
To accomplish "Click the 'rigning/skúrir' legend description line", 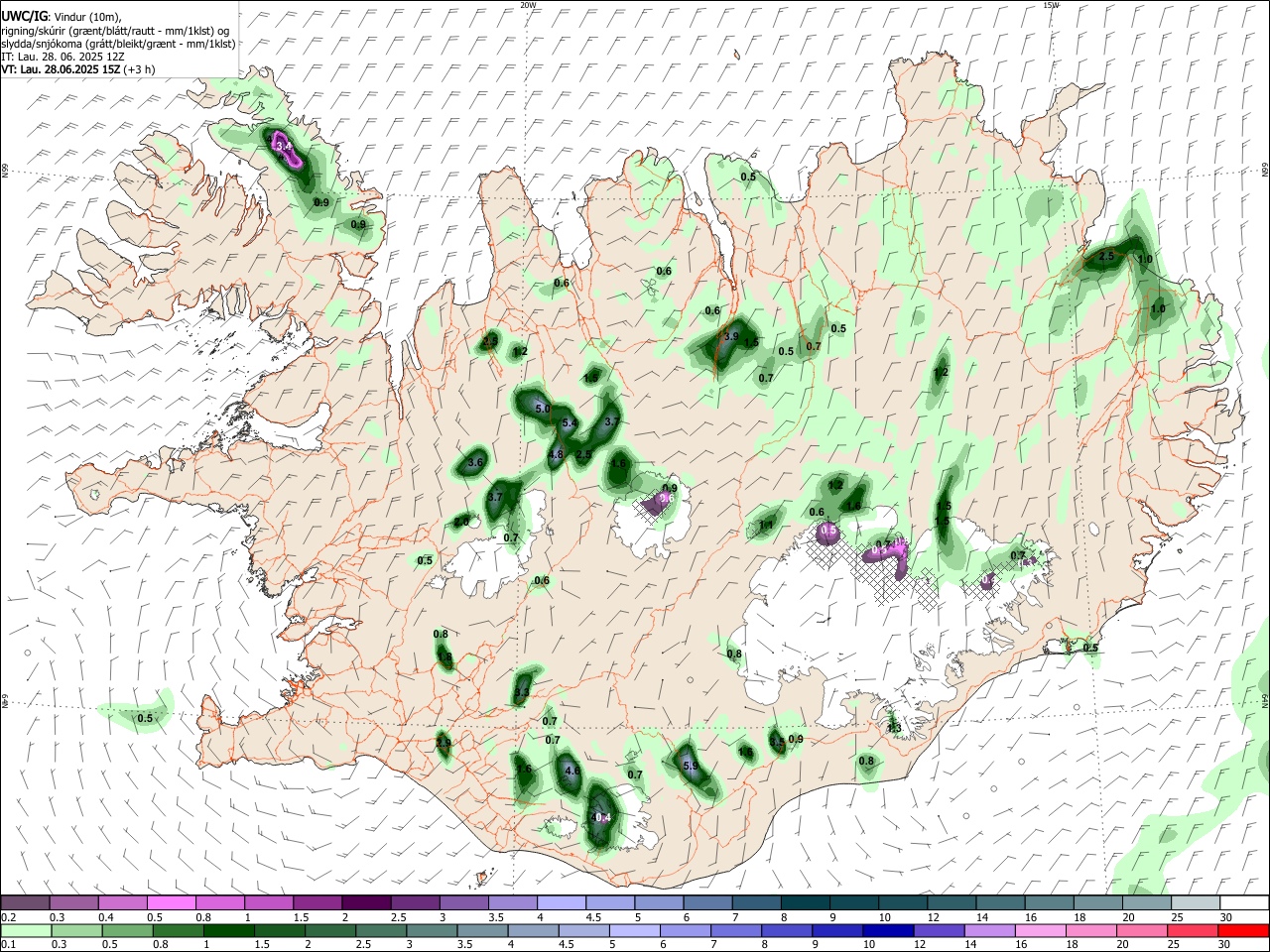I will point(115,31).
